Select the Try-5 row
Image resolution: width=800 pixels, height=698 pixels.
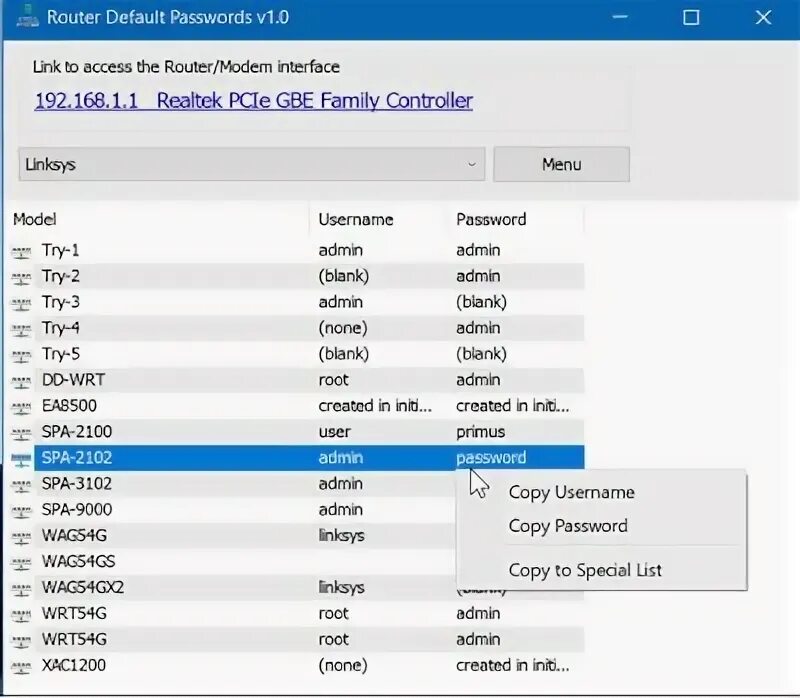(297, 354)
